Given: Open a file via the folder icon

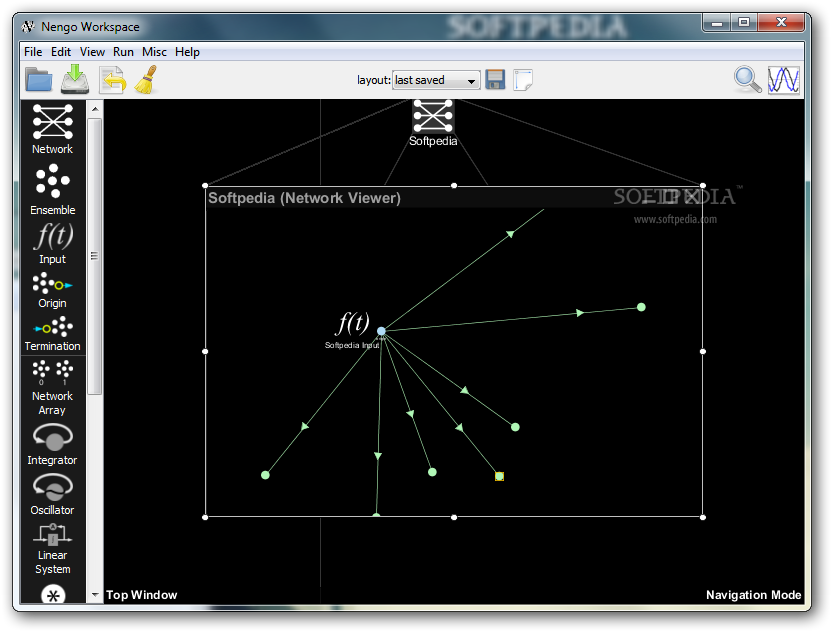Looking at the screenshot, I should pyautogui.click(x=39, y=80).
